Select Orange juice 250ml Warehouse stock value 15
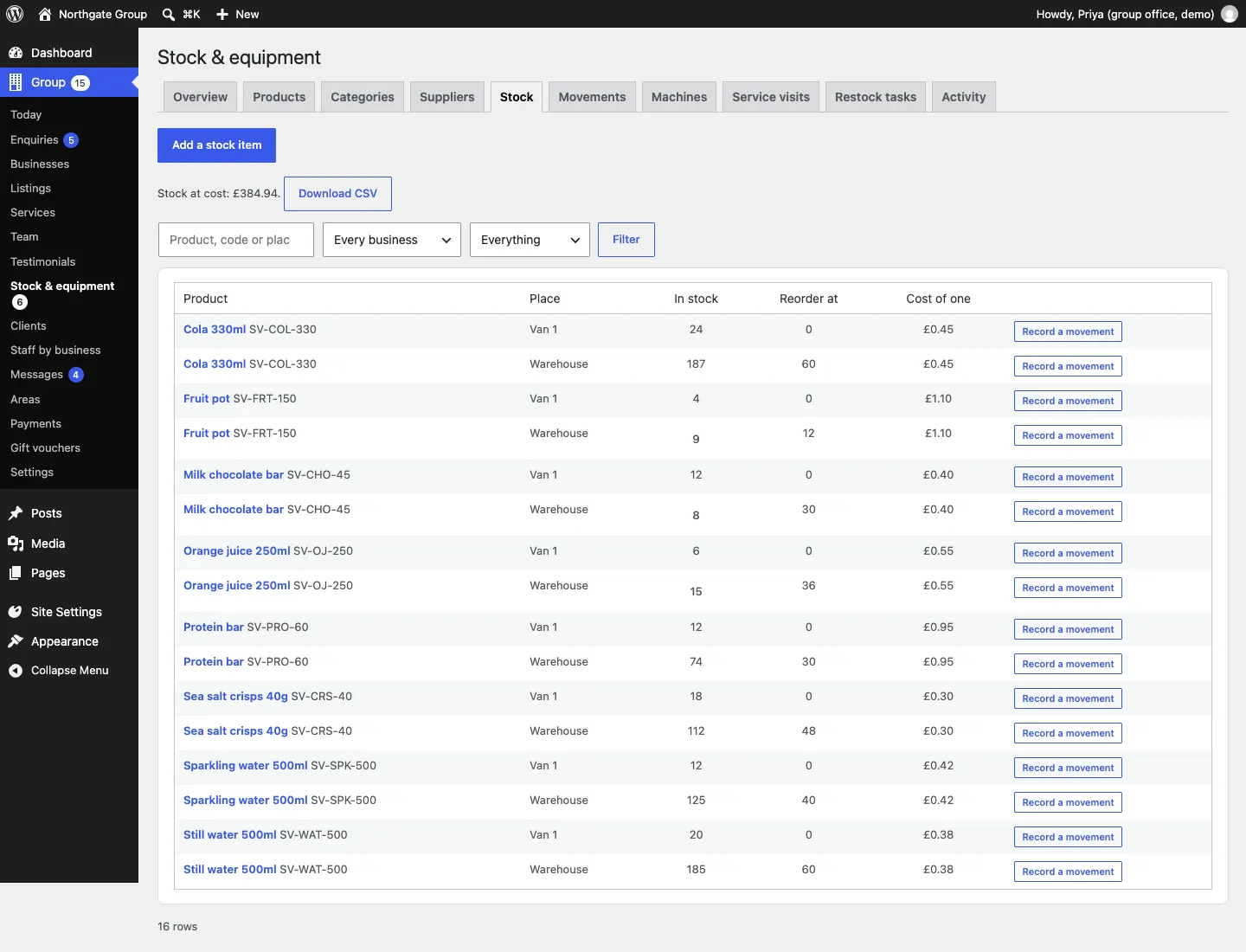 [696, 592]
